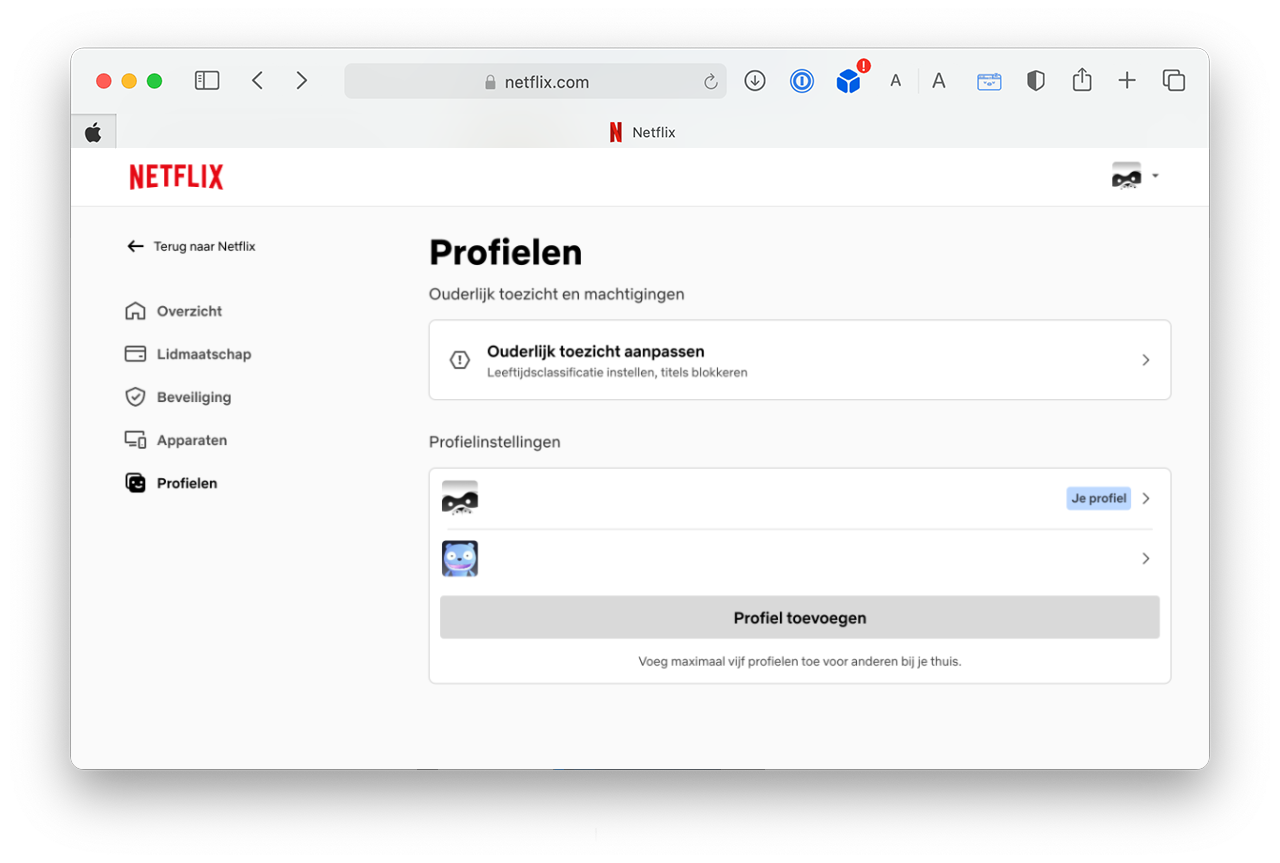Click the Voeg maximaal vijf profielen text
This screenshot has width=1280, height=863.
point(800,661)
